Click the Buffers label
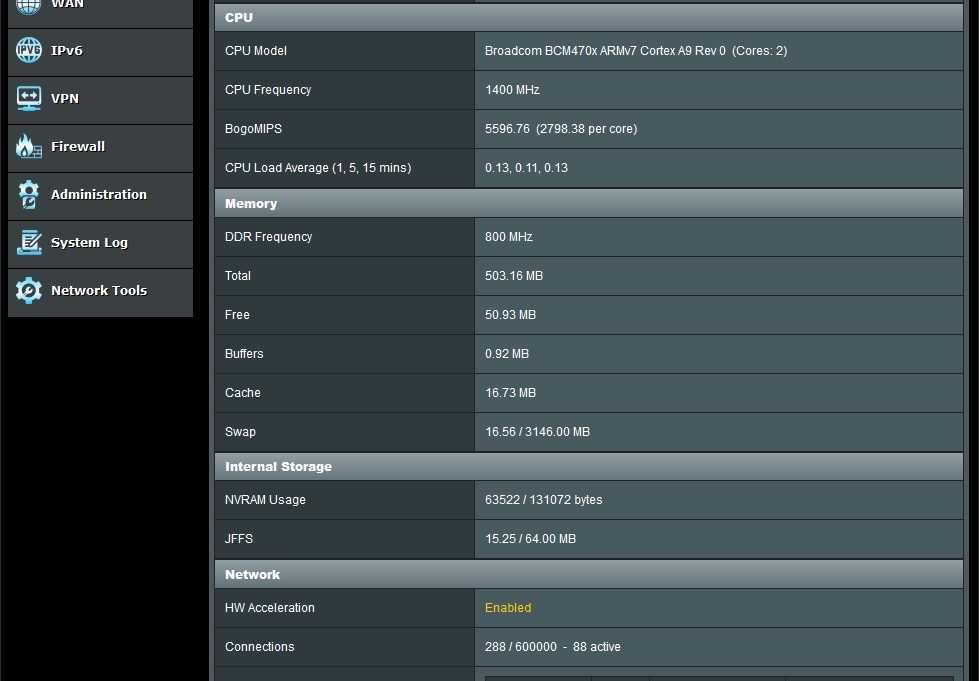Screen dimensions: 979x681 [x=244, y=354]
